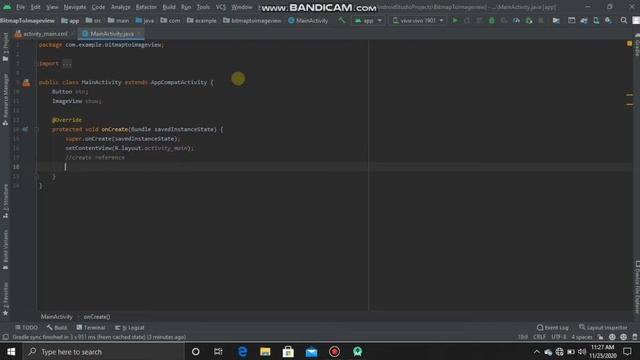Open the Navigate menu
This screenshot has height=360, width=640.
pyautogui.click(x=75, y=7)
